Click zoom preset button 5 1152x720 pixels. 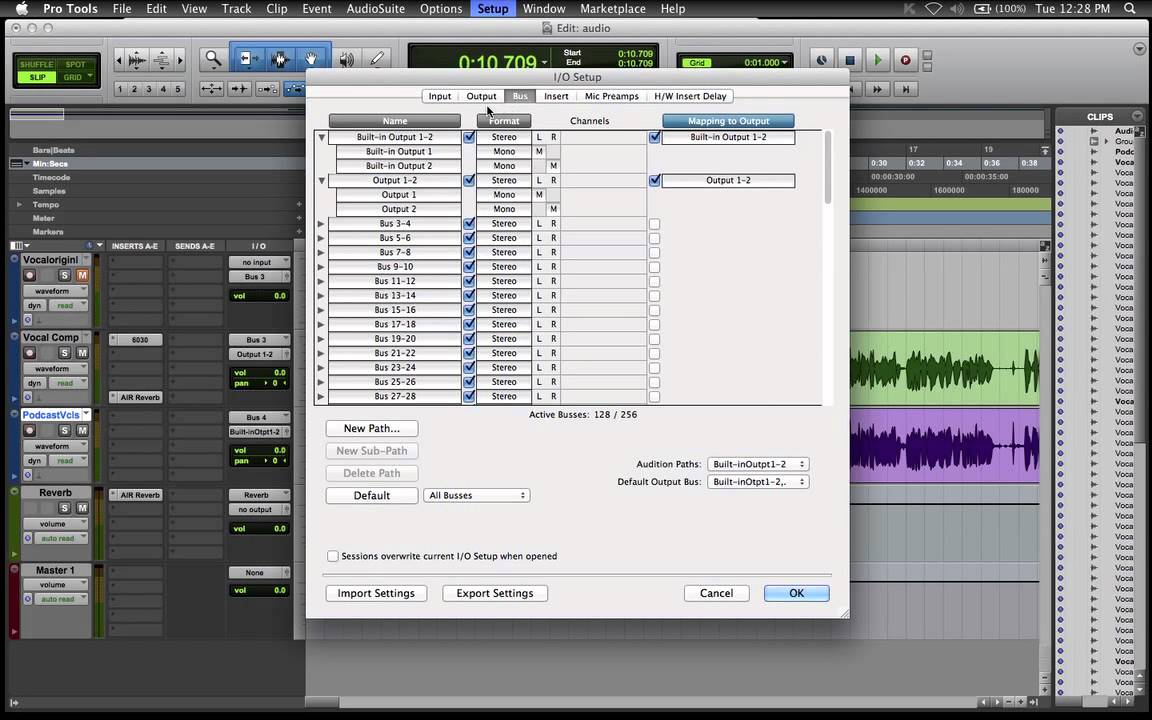[177, 89]
